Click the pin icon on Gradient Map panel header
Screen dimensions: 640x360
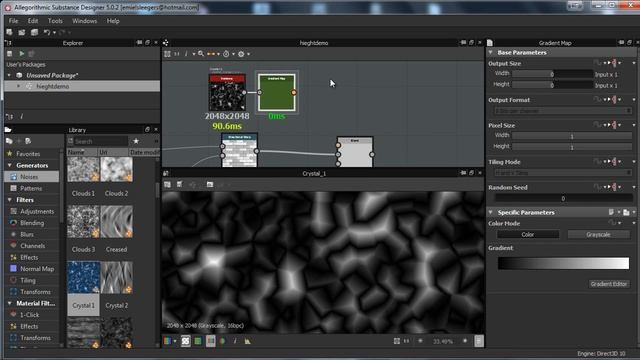click(621, 42)
